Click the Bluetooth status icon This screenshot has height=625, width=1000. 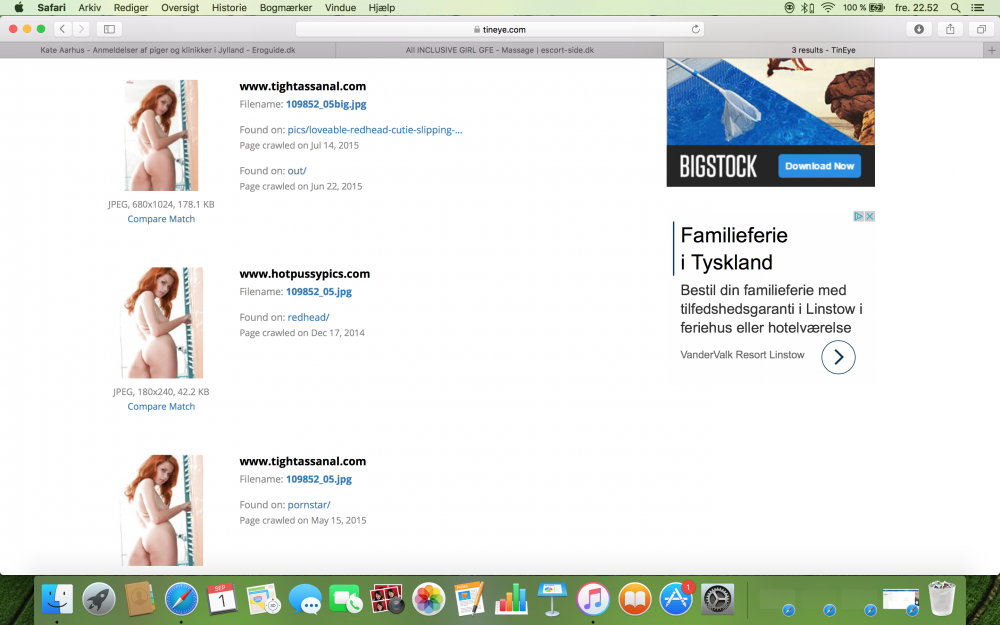[x=807, y=8]
